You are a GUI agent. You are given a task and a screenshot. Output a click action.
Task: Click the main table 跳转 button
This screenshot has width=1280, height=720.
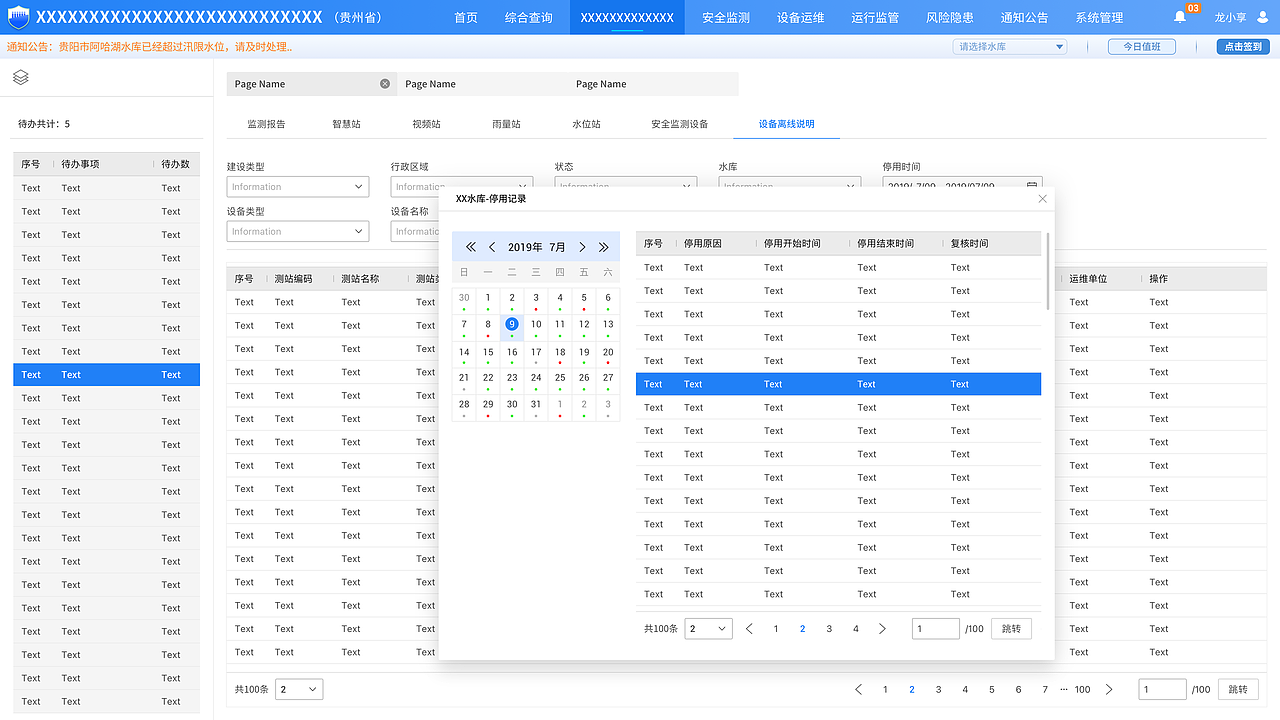point(1238,689)
